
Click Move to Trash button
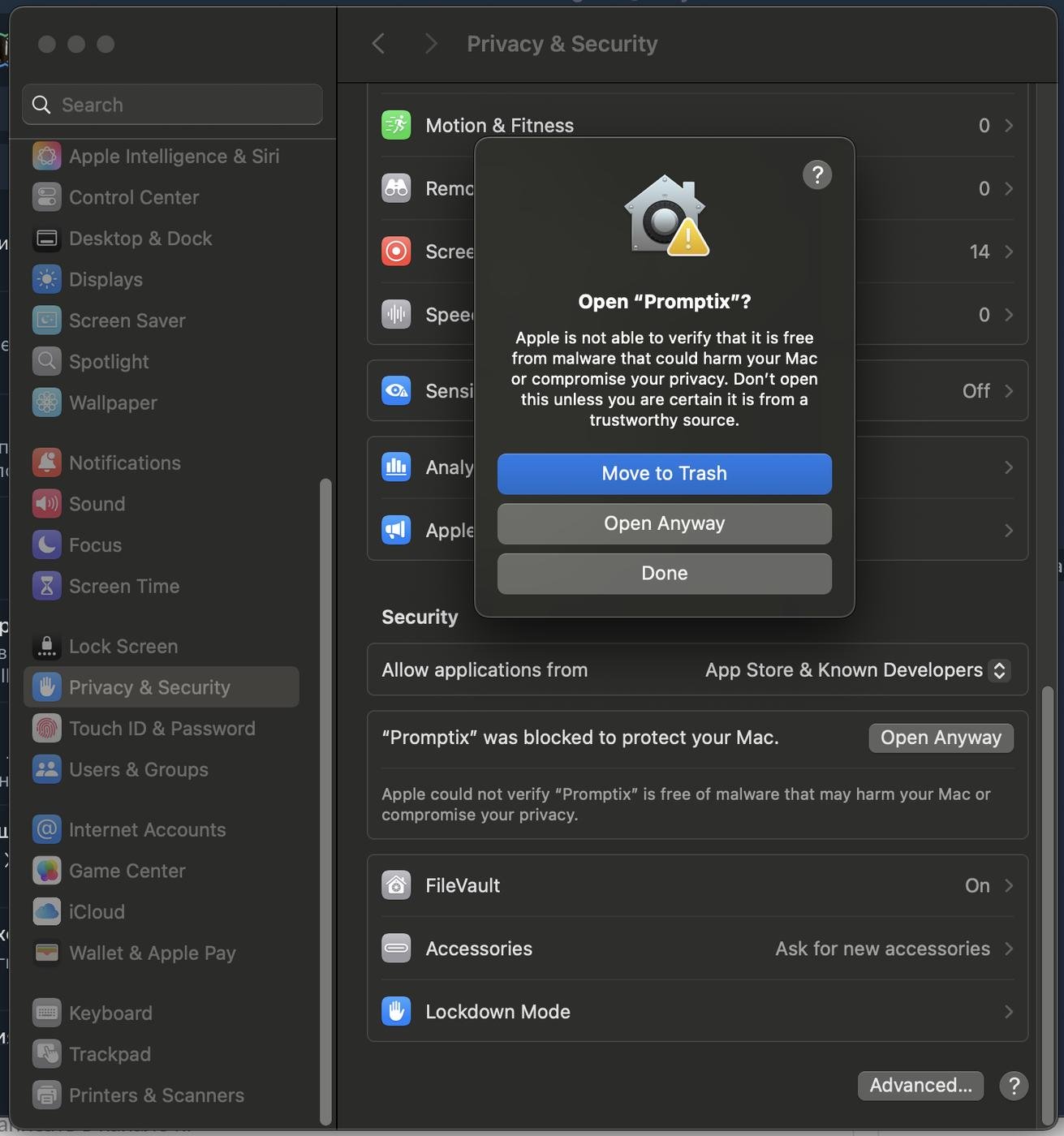[664, 474]
